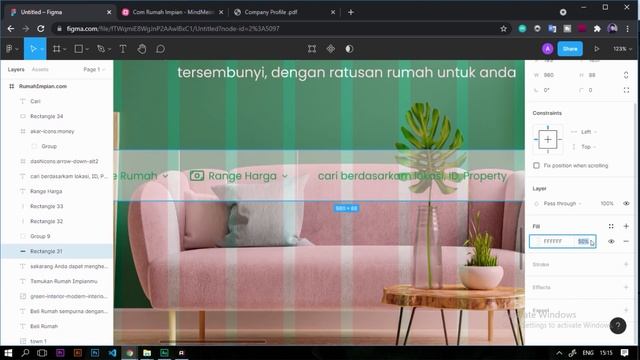
Task: Switch to the Company Profile .pdf tab
Action: (284, 12)
